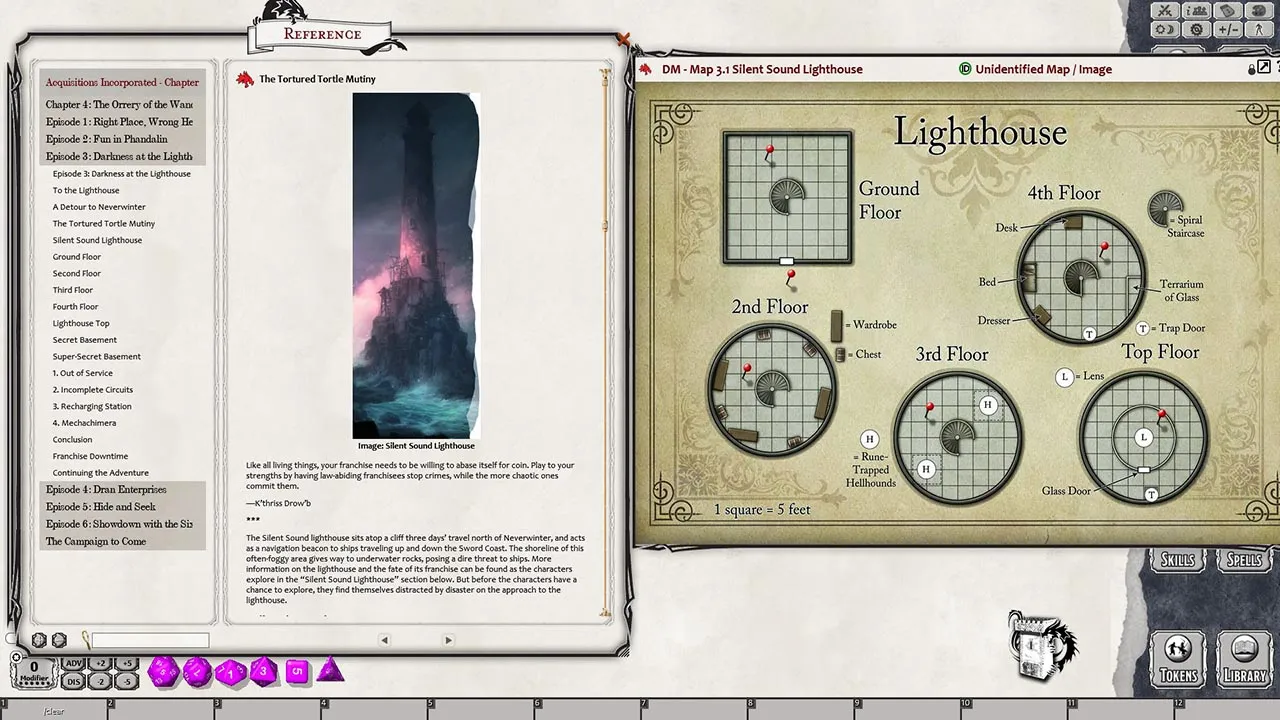Toggle the +2 modifier button
The image size is (1280, 720).
pyautogui.click(x=100, y=664)
